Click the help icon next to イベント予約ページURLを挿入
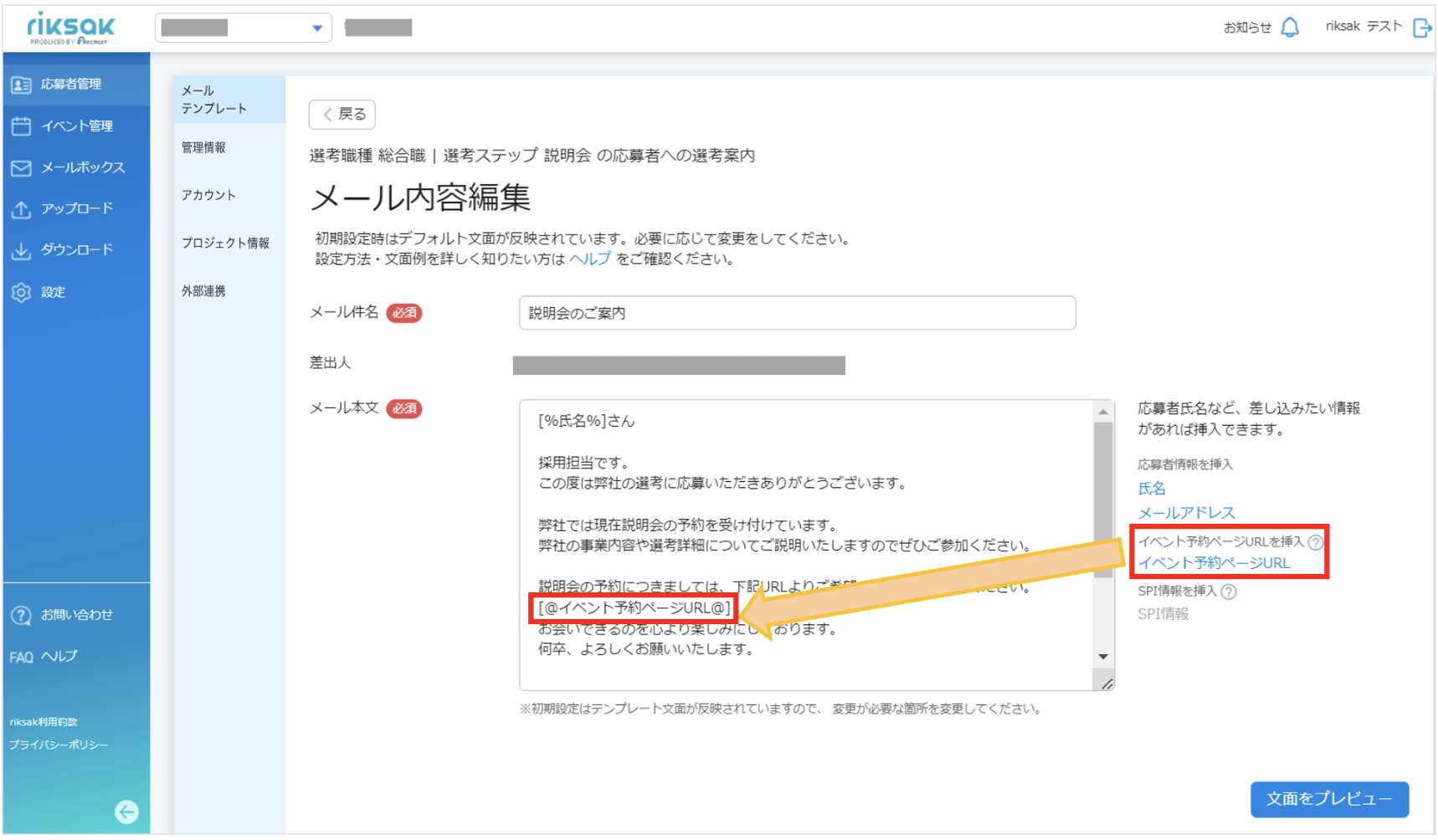The image size is (1438, 840). pos(1316,542)
